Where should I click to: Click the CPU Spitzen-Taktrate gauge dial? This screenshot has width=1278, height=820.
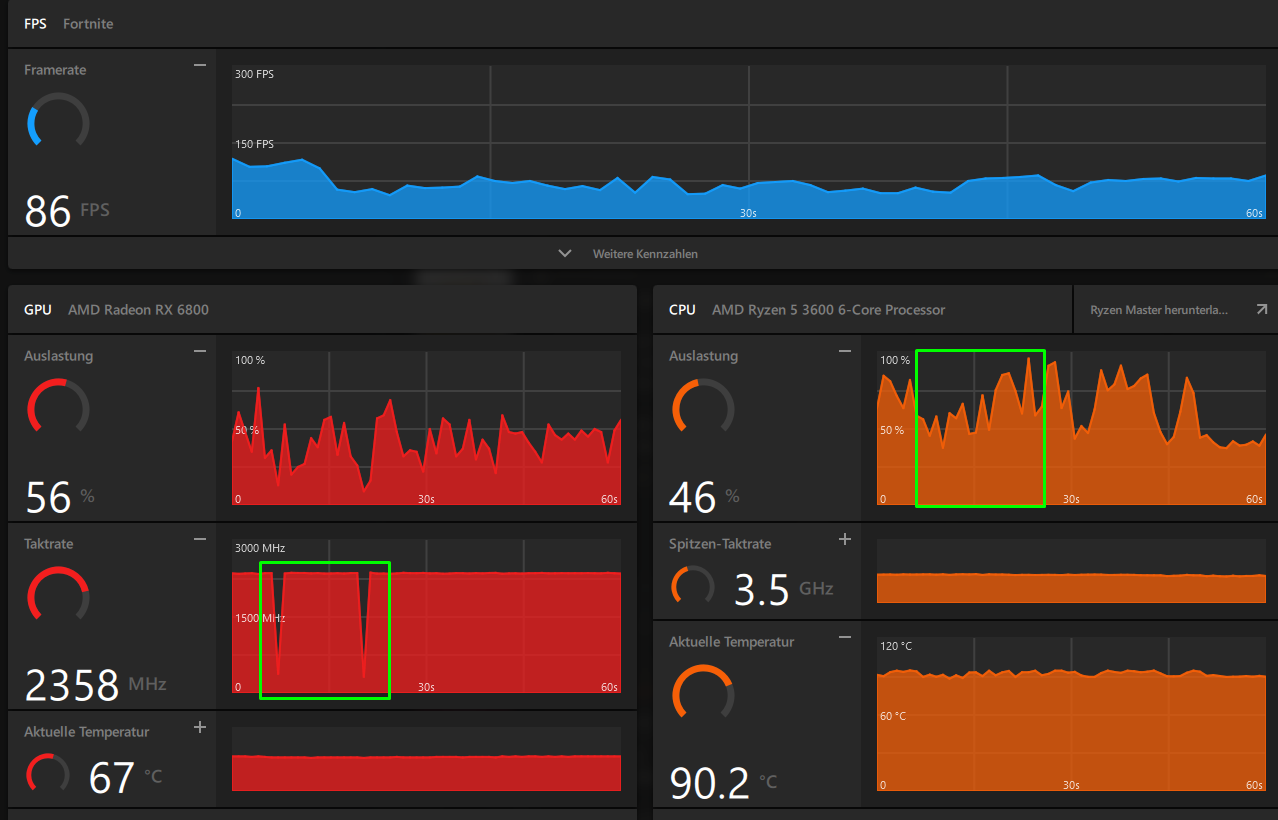[x=693, y=587]
